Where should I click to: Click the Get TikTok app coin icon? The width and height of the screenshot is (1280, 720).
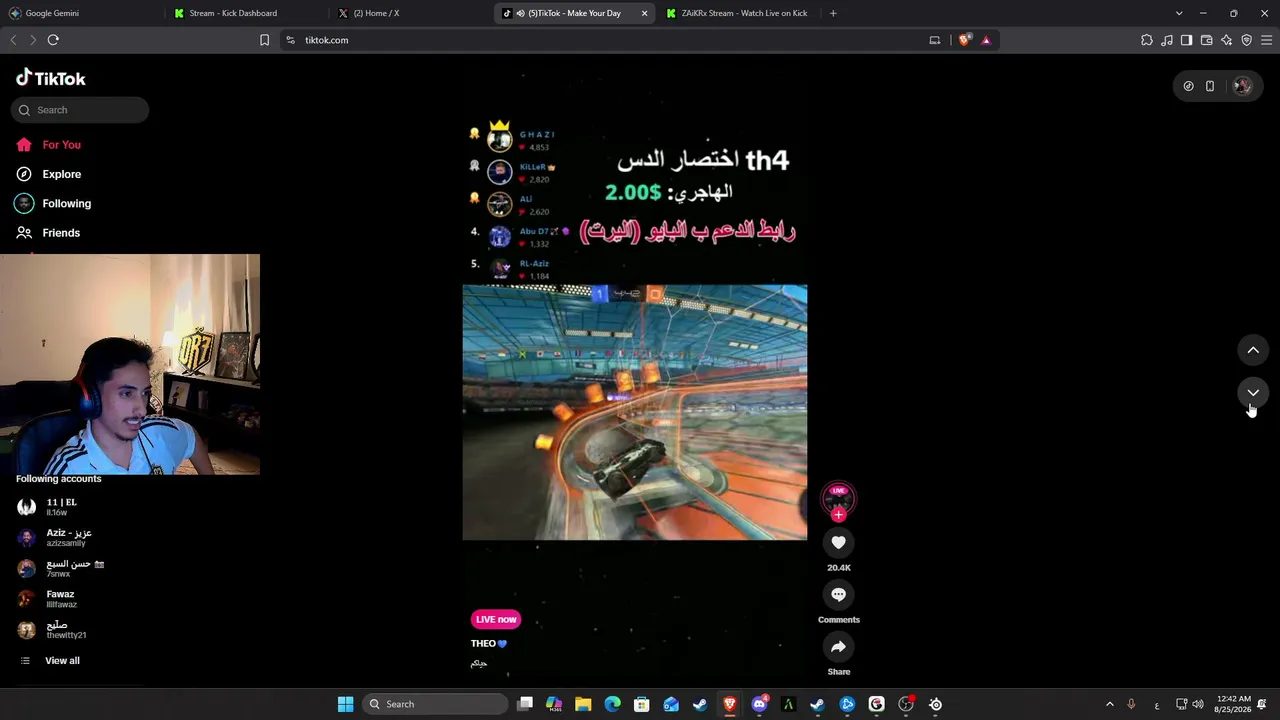click(1188, 86)
